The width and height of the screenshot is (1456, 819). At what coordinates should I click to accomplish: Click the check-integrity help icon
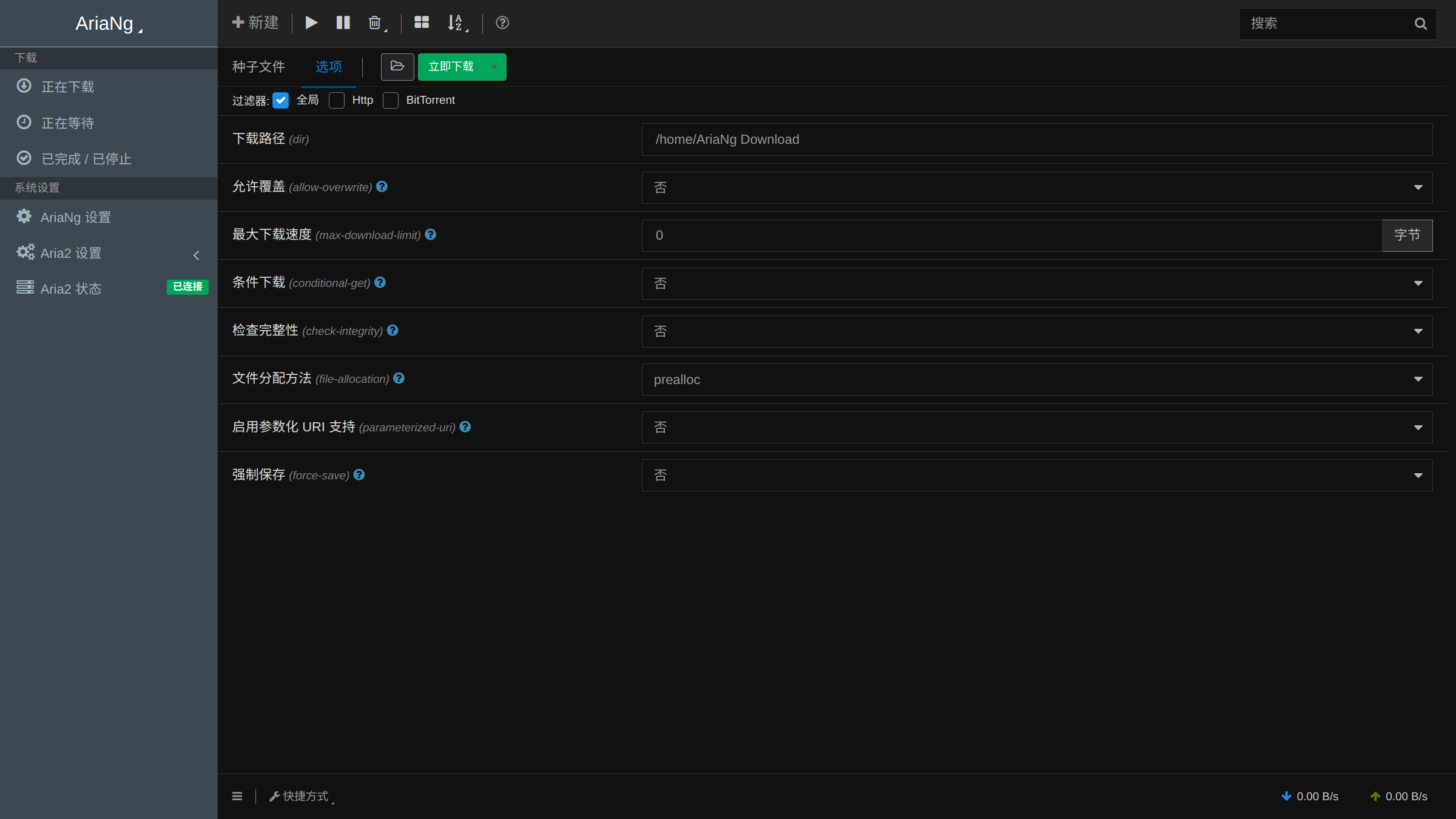pos(393,331)
